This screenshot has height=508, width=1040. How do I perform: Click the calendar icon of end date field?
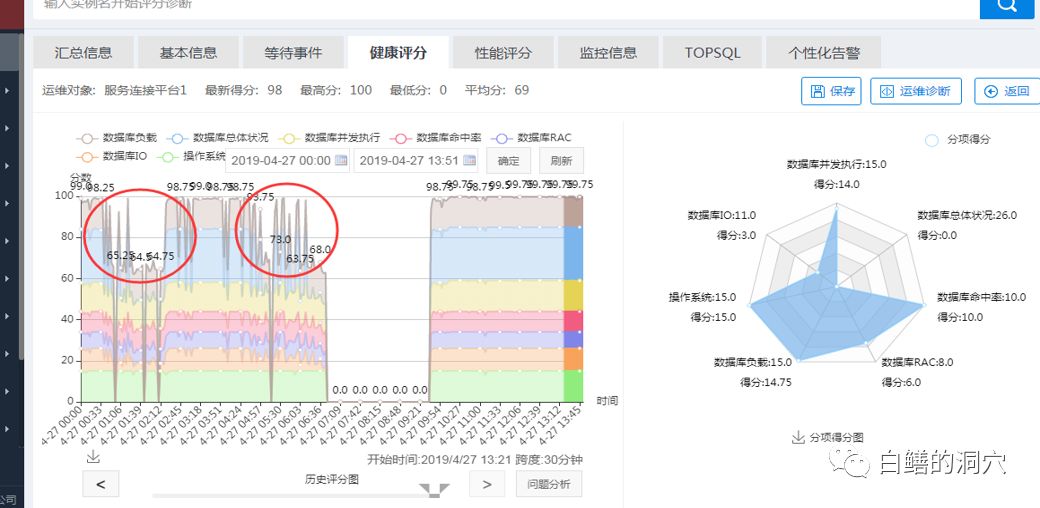pyautogui.click(x=470, y=160)
